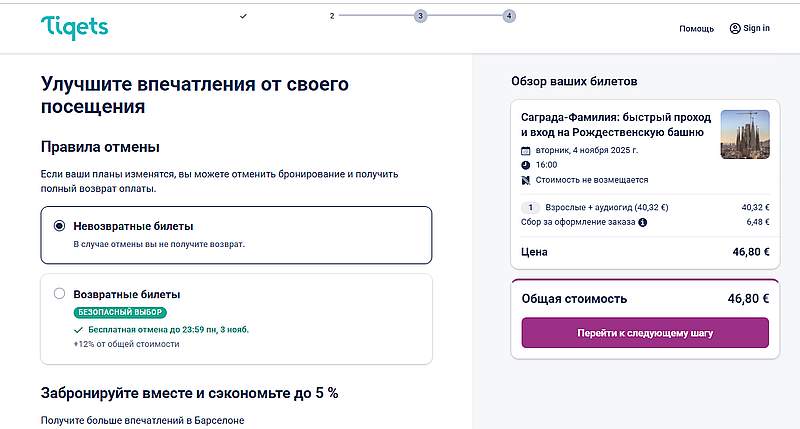Click the +12% от общей стоимости text
The image size is (800, 429).
(127, 344)
